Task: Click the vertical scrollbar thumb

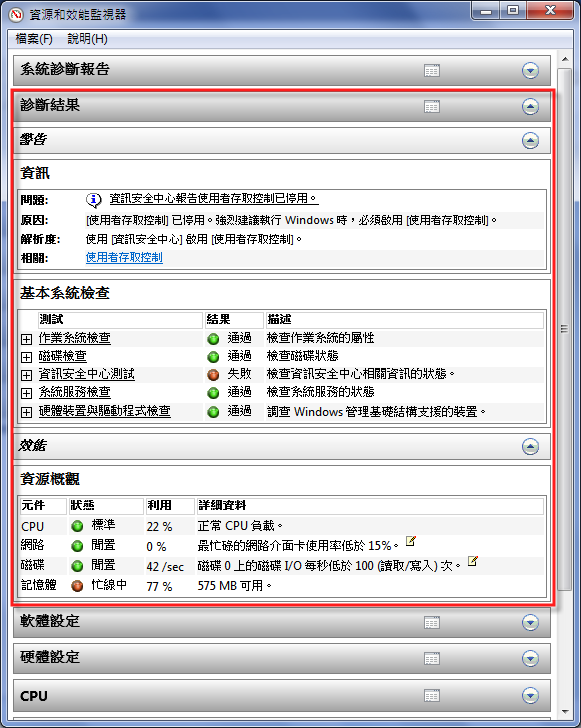Action: click(x=565, y=329)
